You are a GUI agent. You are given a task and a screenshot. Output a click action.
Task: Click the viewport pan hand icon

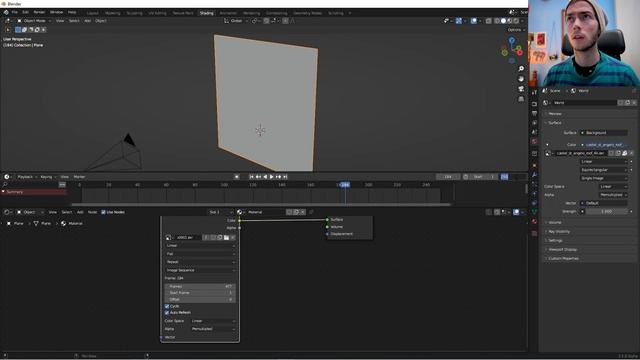pyautogui.click(x=521, y=79)
